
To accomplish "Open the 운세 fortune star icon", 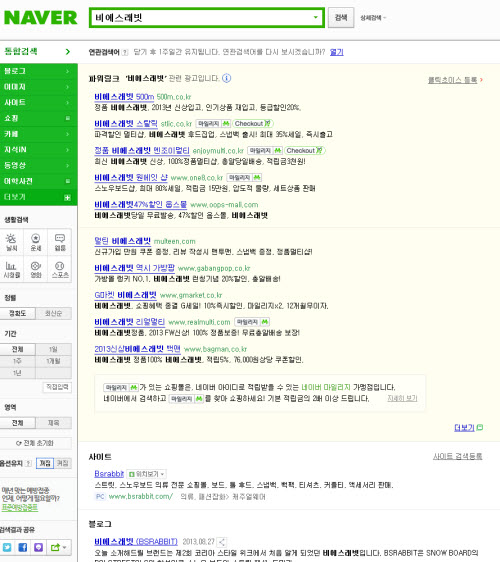I will click(35, 242).
